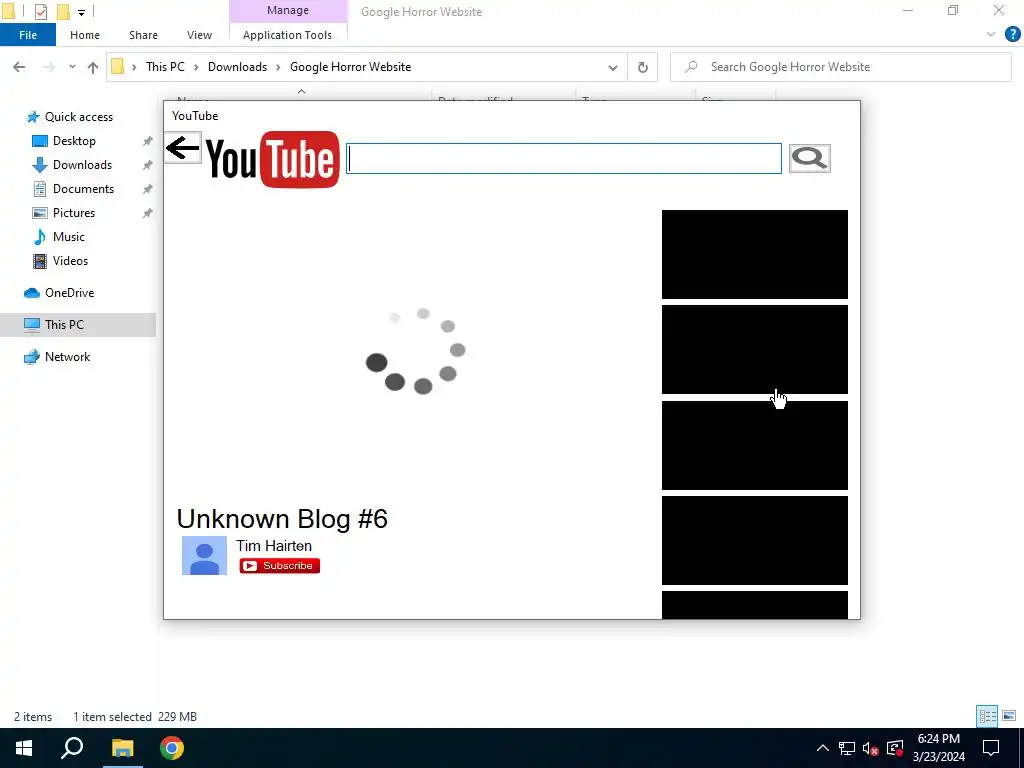Open Videos in the navigation pane
Viewport: 1024px width, 768px height.
pos(70,261)
